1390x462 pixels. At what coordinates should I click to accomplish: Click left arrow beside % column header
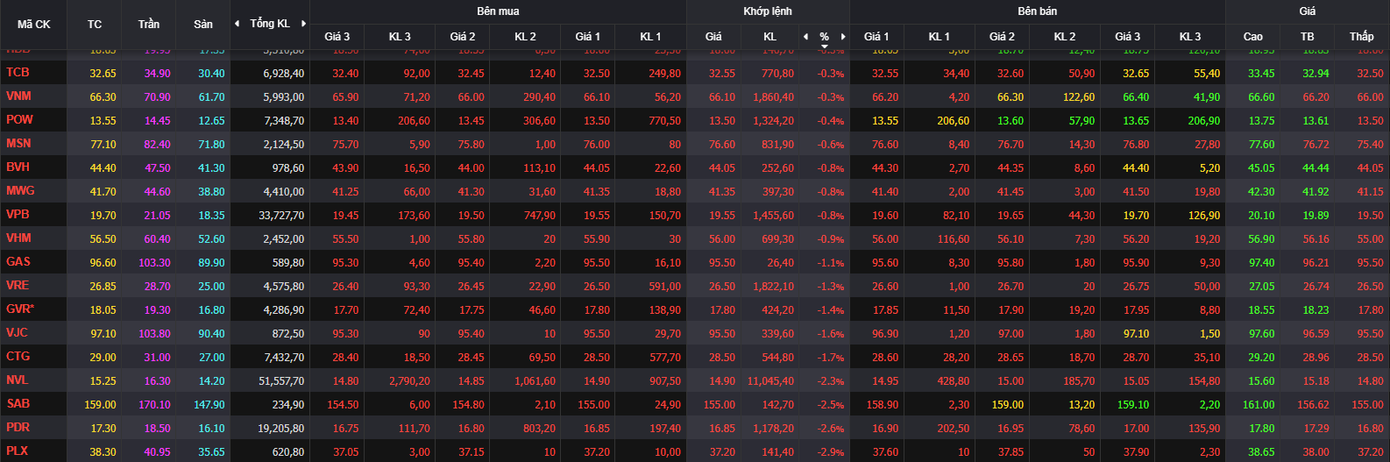(806, 37)
